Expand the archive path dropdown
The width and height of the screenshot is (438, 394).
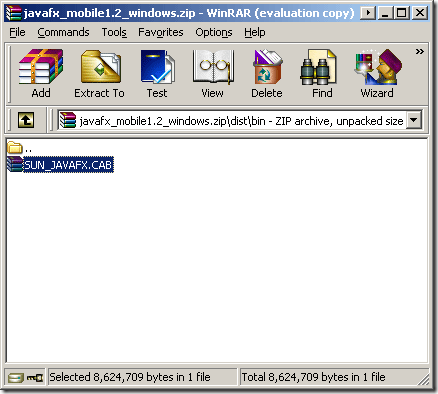tap(414, 120)
